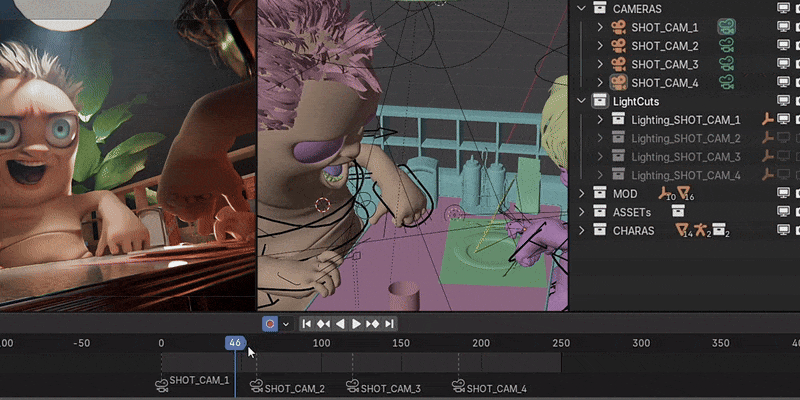This screenshot has height=400, width=800.
Task: Toggle viewport visibility of SHOT_CAM_2
Action: coord(783,46)
